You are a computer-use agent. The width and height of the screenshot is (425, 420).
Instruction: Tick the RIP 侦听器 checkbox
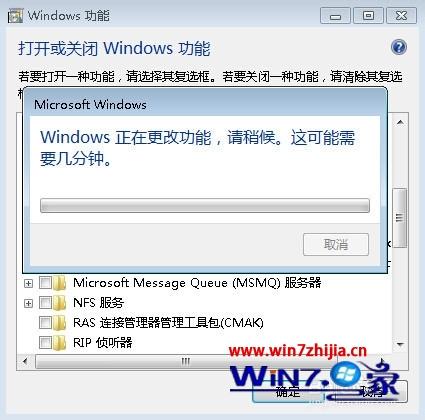point(45,342)
